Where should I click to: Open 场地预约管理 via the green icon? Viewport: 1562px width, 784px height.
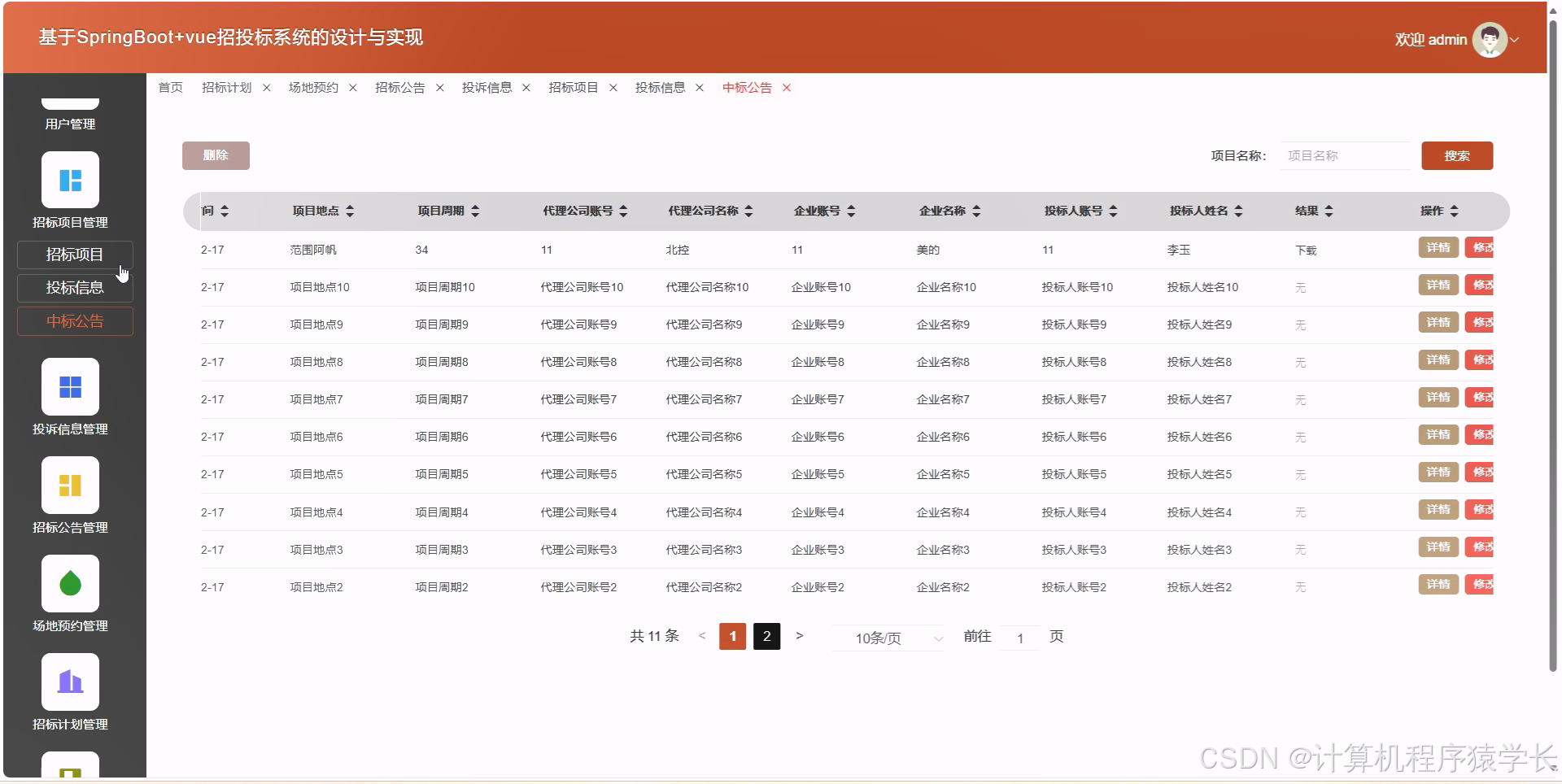point(71,583)
